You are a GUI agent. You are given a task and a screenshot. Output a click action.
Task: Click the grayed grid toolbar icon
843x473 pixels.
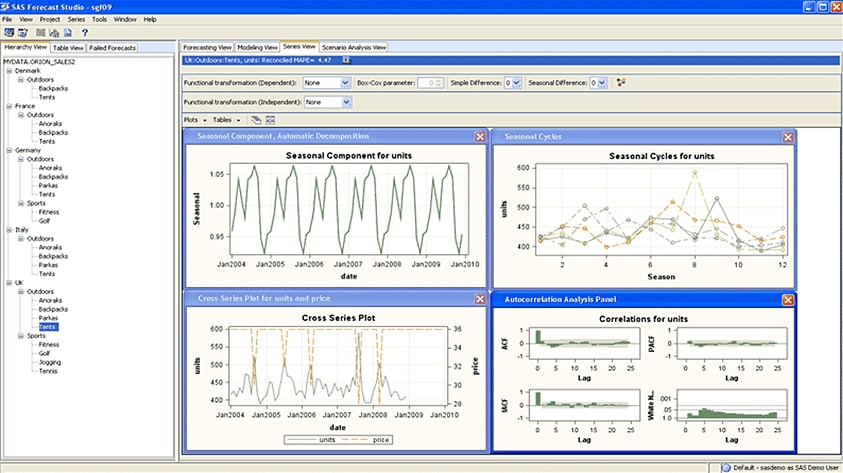(x=41, y=33)
